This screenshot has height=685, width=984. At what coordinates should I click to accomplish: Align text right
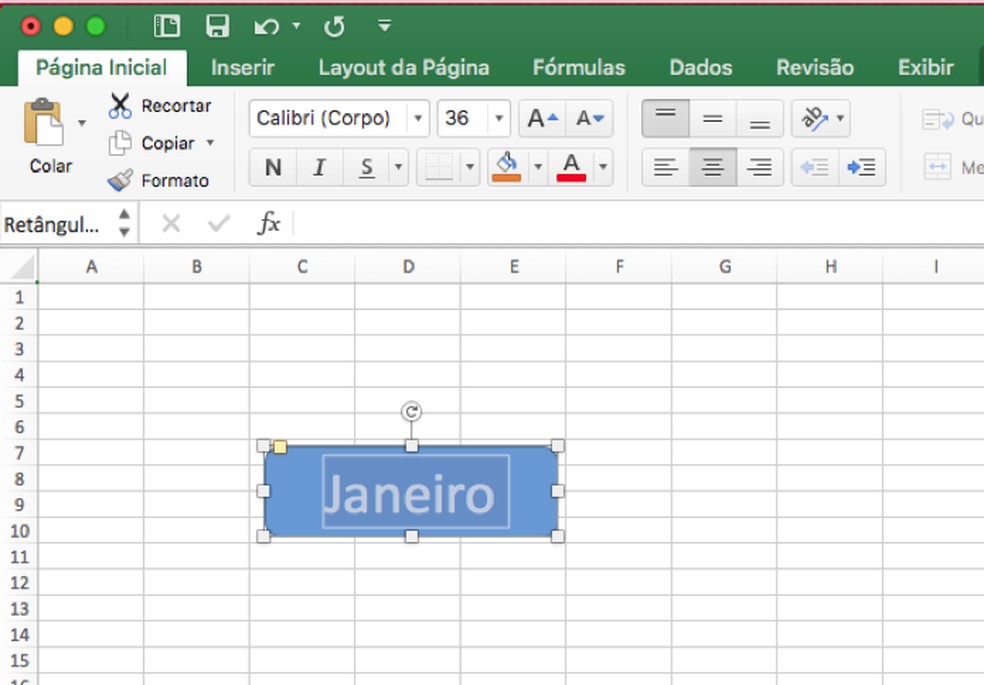760,167
